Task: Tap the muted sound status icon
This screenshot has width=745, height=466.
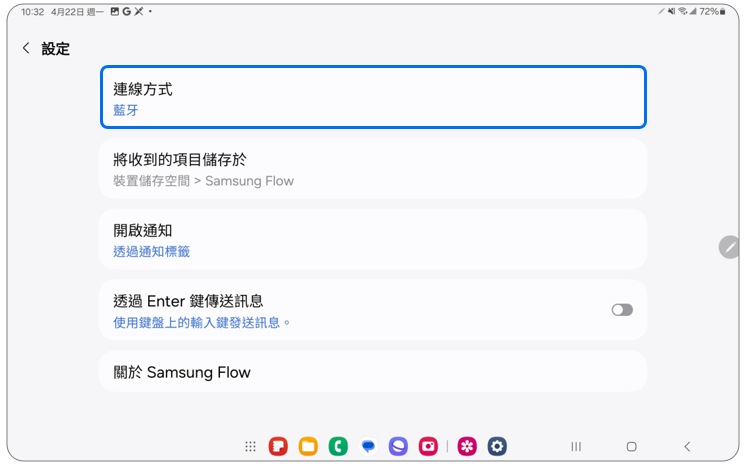Action: click(x=671, y=11)
